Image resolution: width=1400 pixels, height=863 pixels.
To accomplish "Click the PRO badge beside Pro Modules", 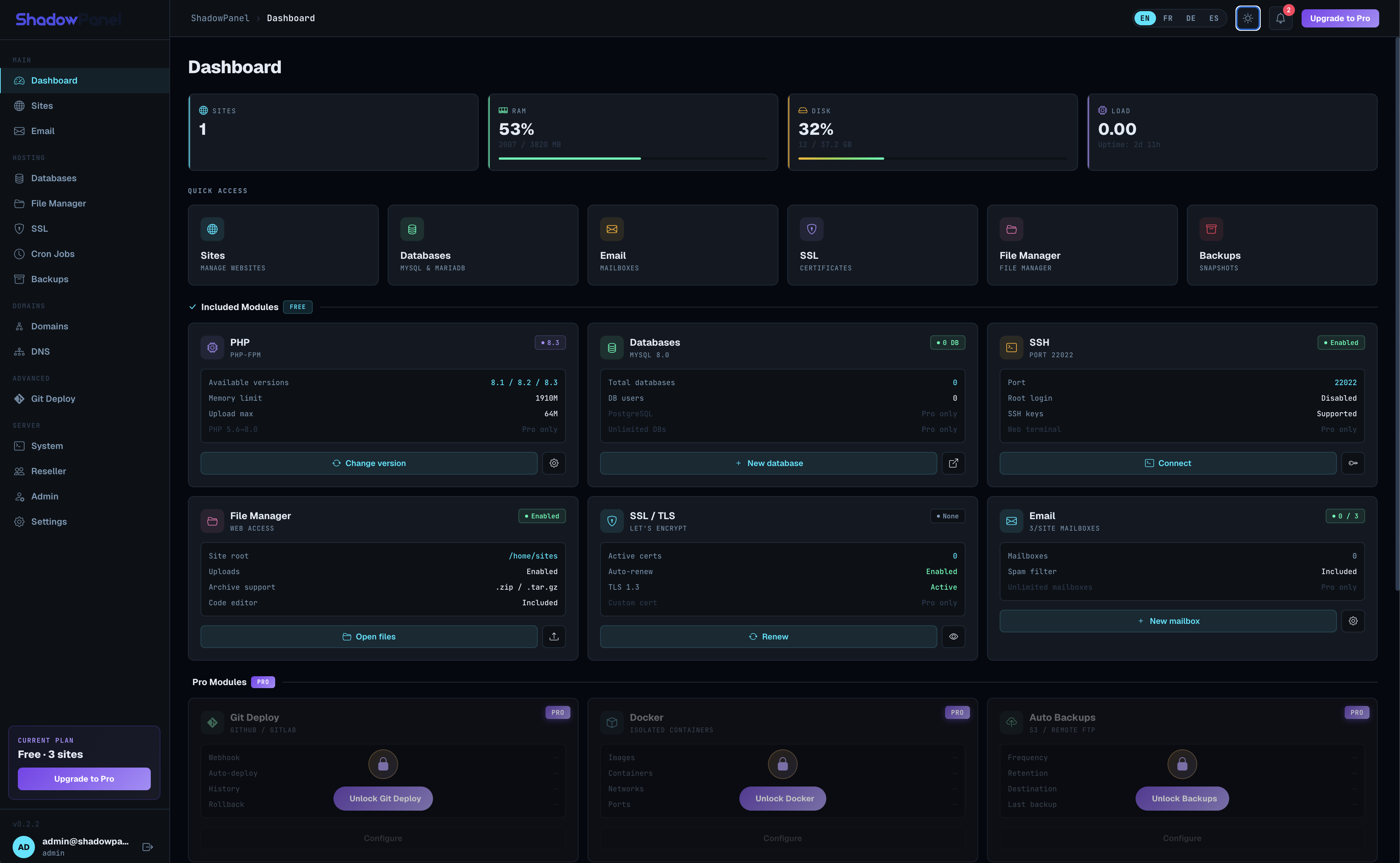I will [x=263, y=682].
